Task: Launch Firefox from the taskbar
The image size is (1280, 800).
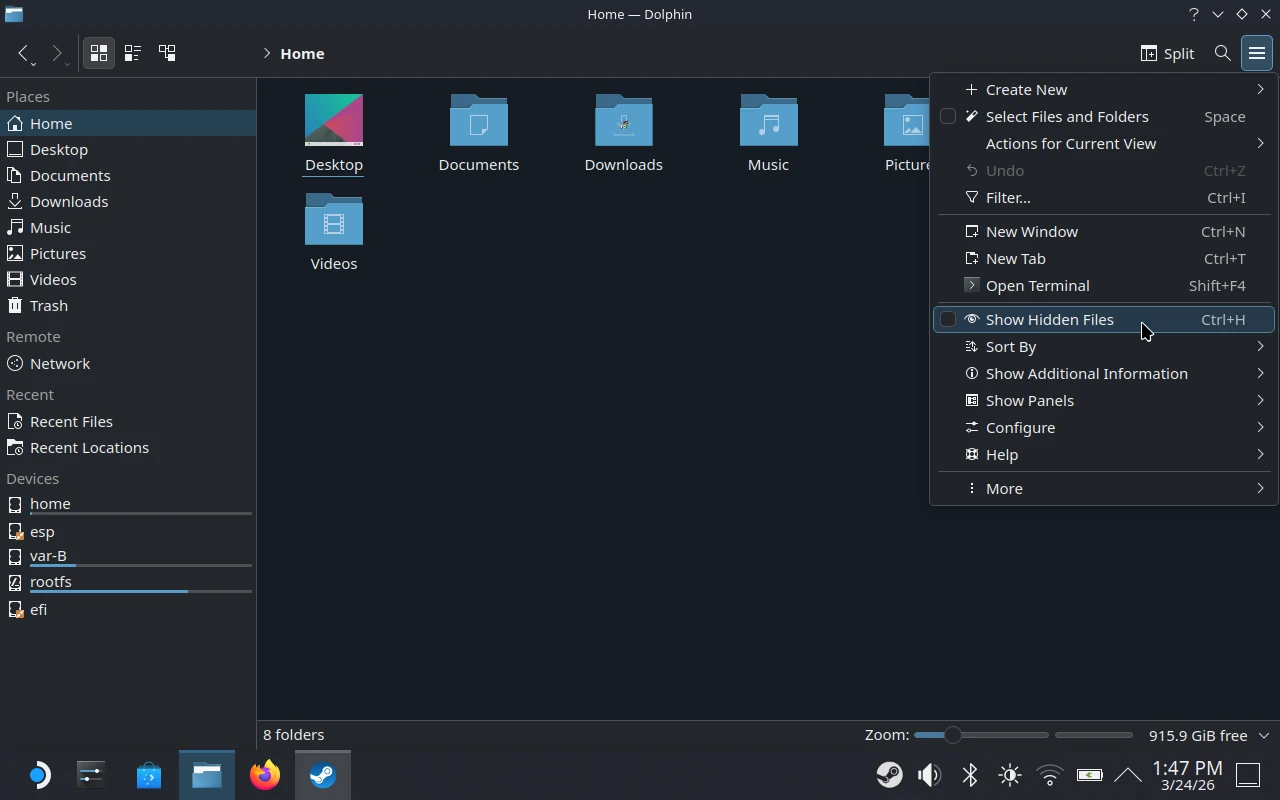Action: click(264, 775)
